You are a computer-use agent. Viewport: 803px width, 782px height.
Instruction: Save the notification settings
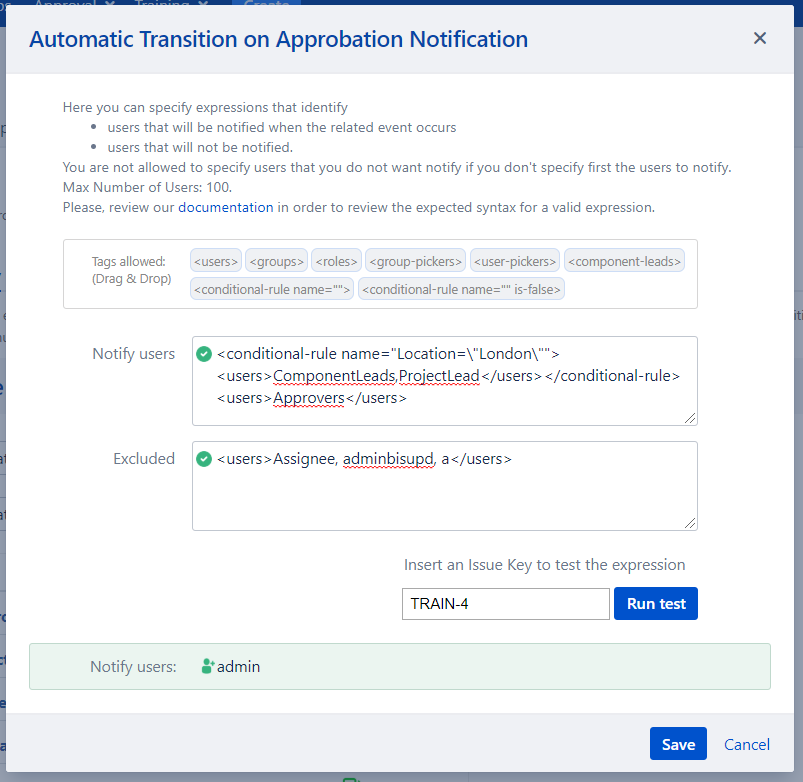(678, 744)
